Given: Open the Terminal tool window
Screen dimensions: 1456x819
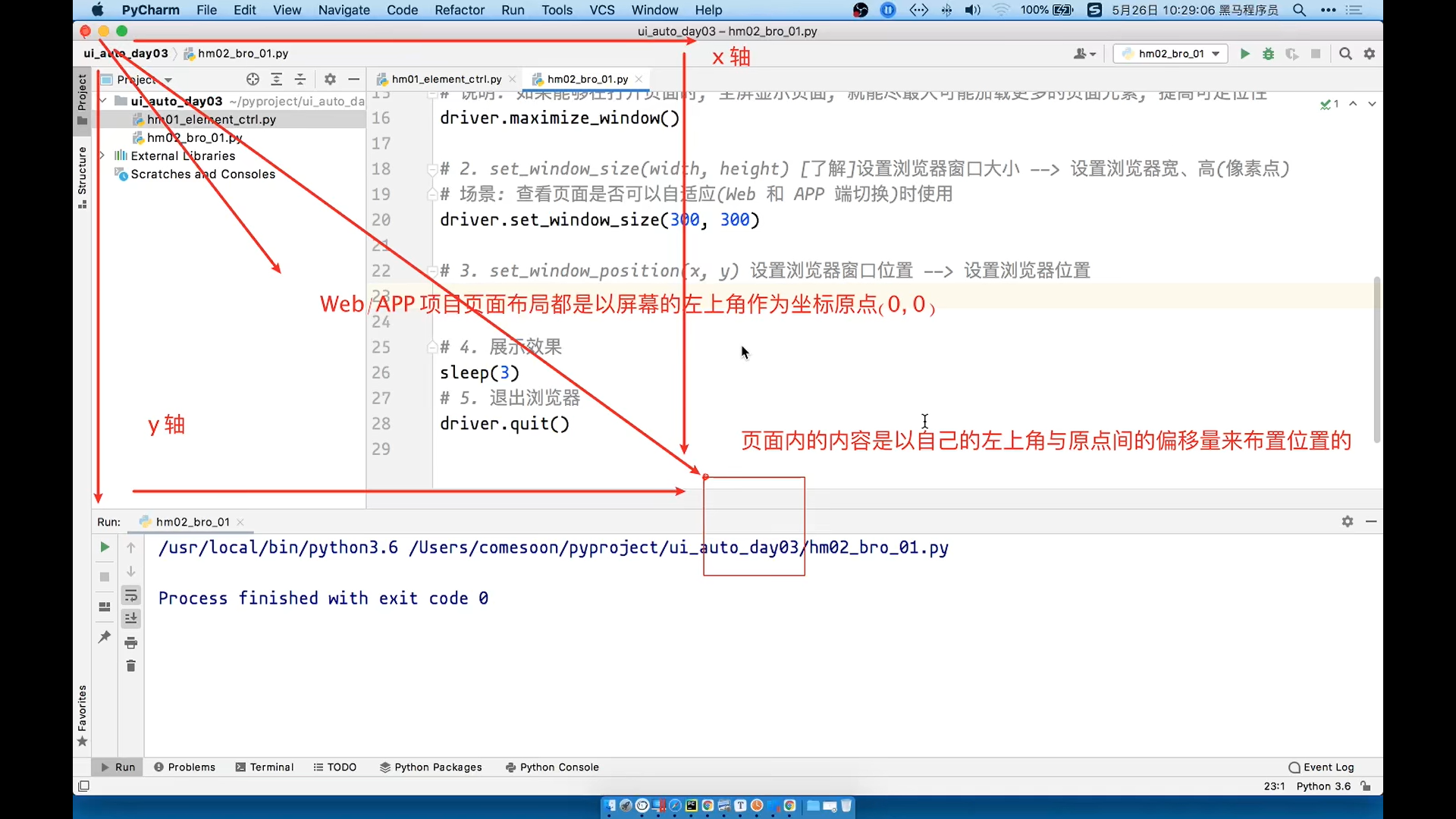Looking at the screenshot, I should coord(264,767).
